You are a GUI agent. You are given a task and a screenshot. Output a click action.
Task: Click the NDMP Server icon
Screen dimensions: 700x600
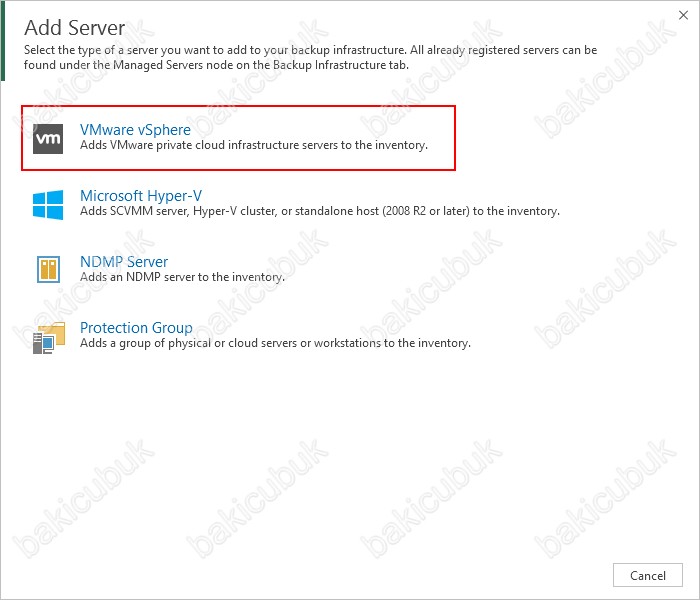[48, 269]
